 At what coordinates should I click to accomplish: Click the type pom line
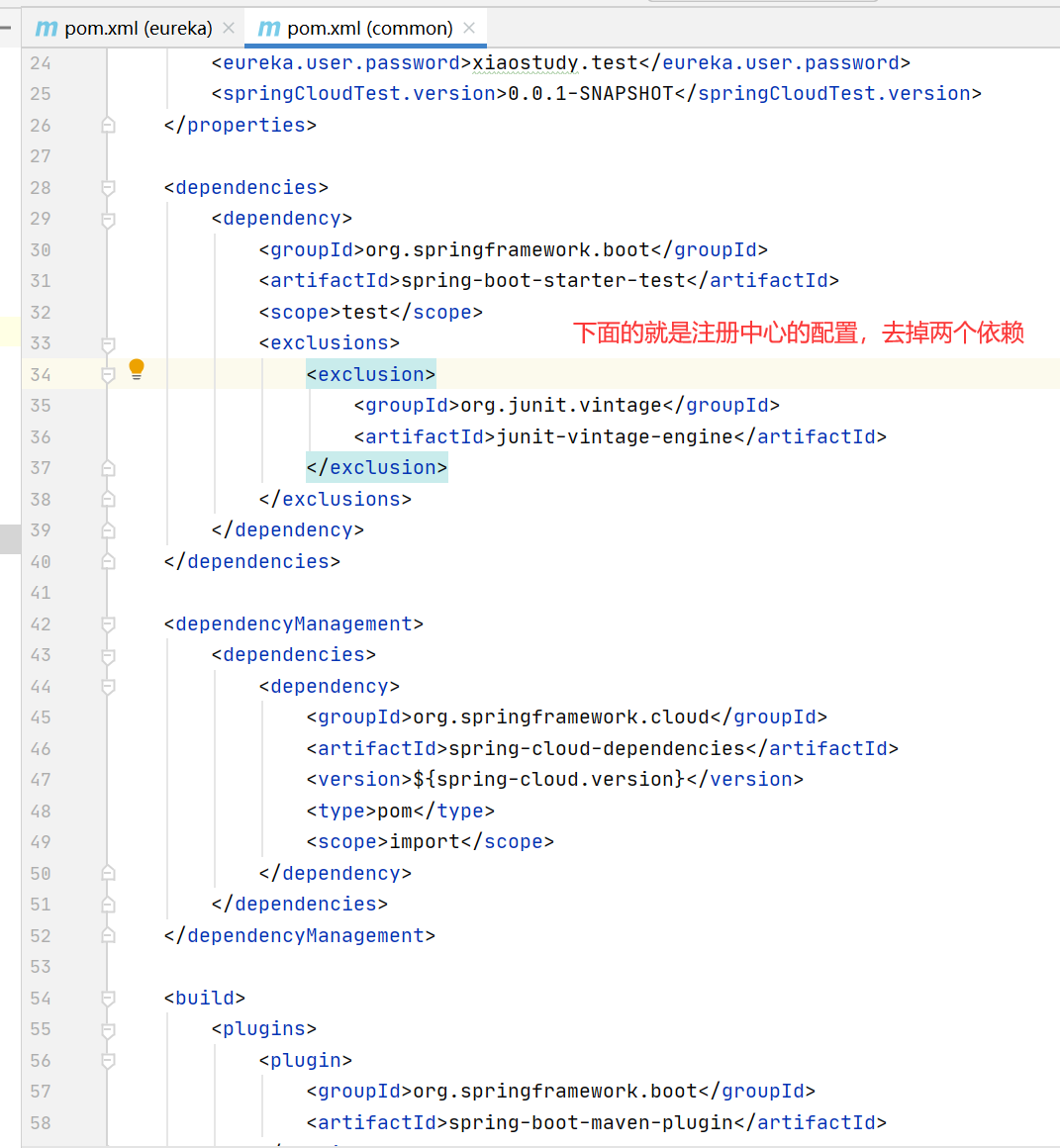click(401, 812)
